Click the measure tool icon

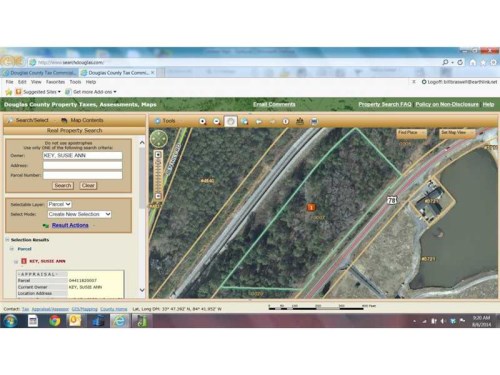coord(300,121)
